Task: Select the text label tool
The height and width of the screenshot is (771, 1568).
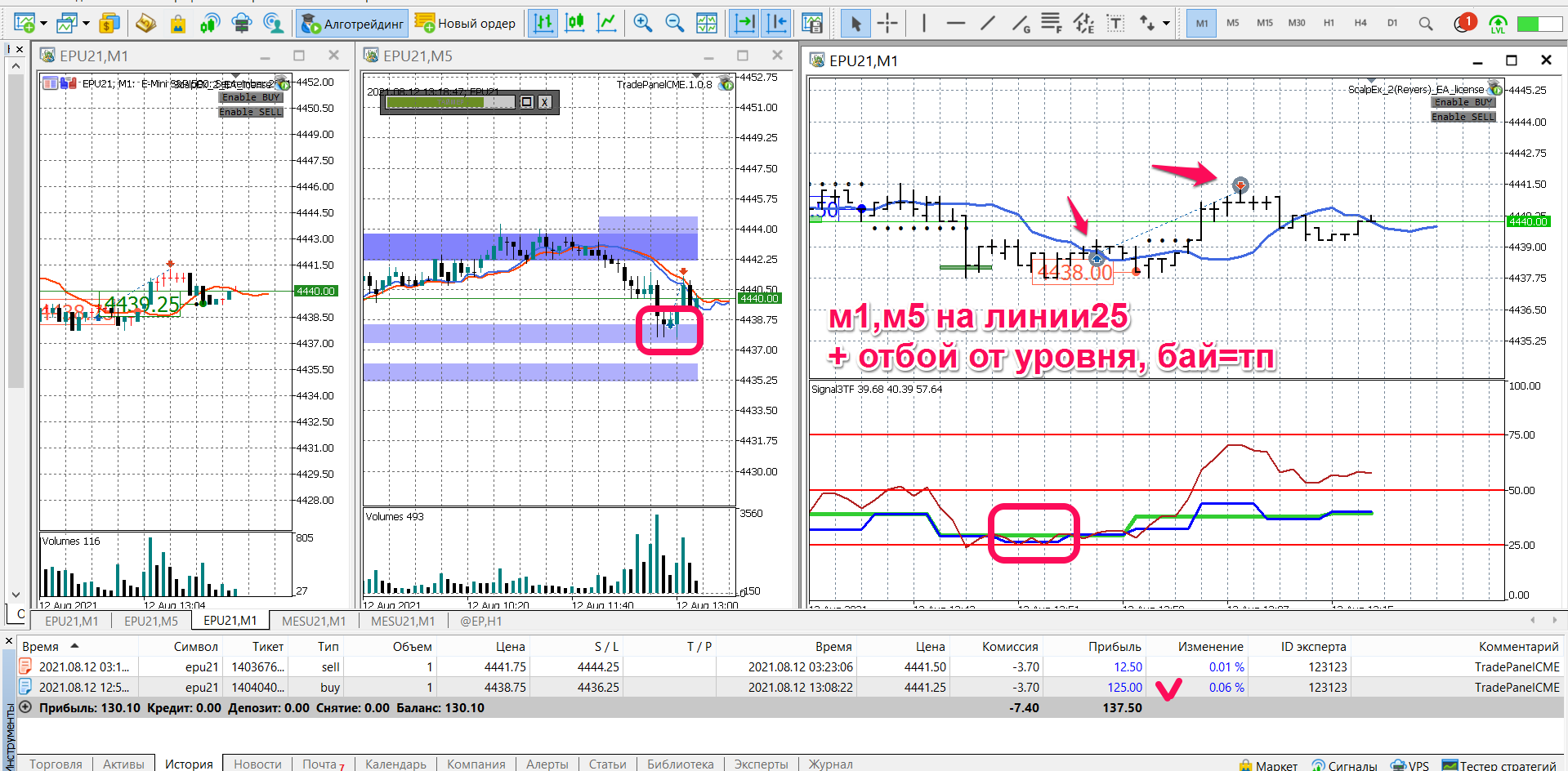Action: coord(1115,24)
